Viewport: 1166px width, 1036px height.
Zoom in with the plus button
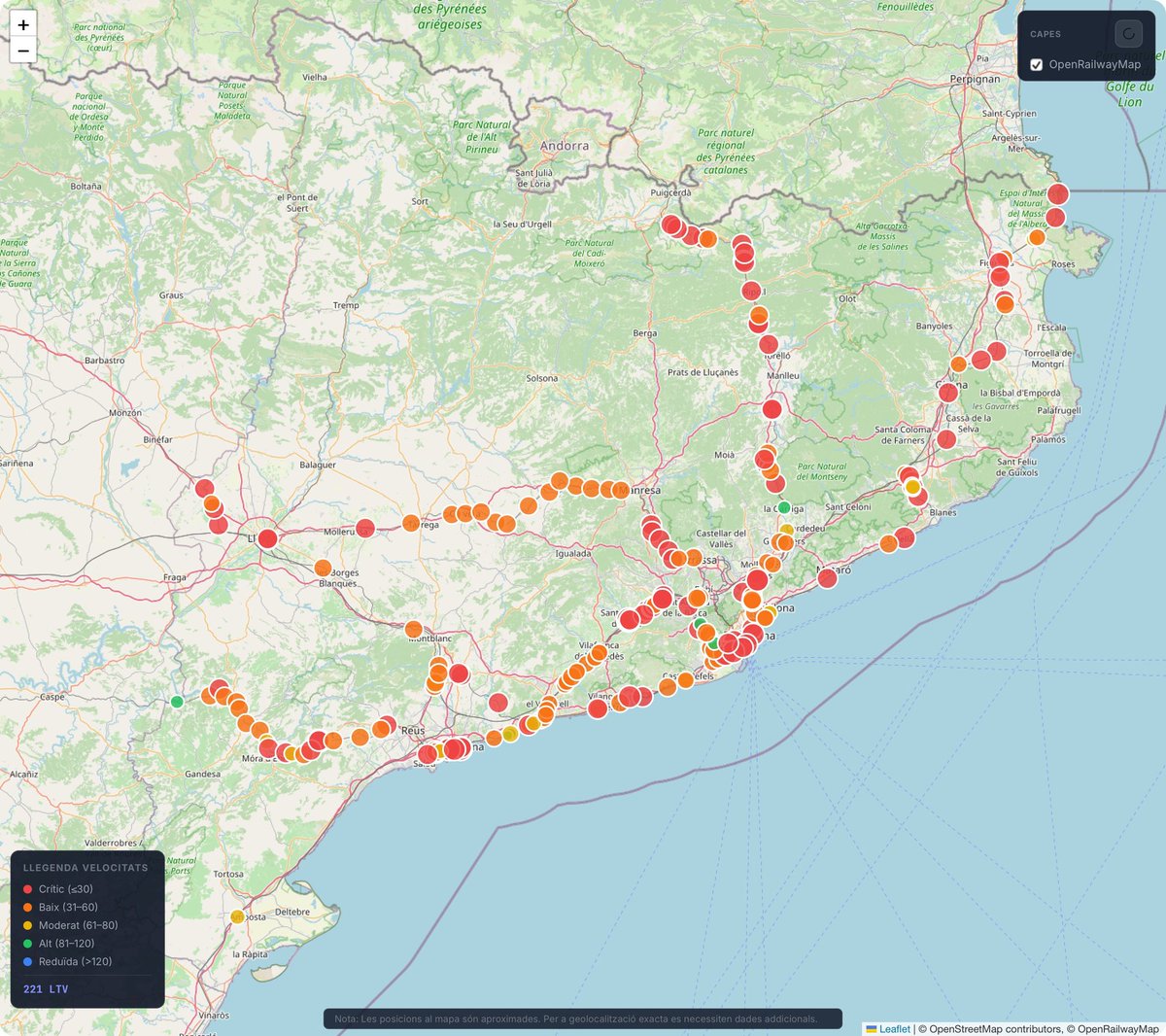pyautogui.click(x=23, y=24)
